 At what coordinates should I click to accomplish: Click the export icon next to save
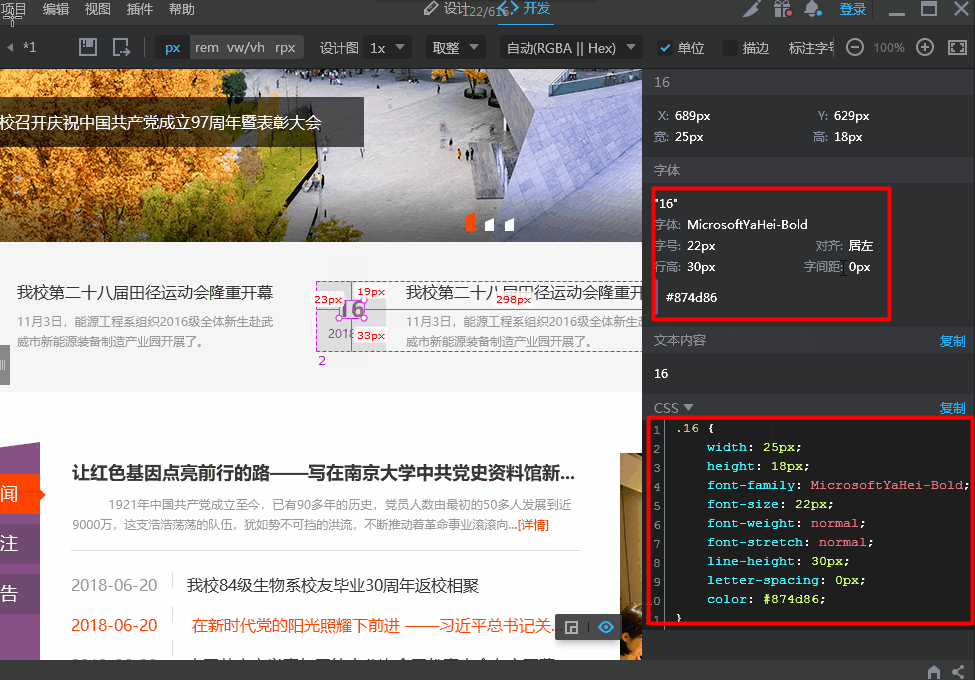pos(121,47)
